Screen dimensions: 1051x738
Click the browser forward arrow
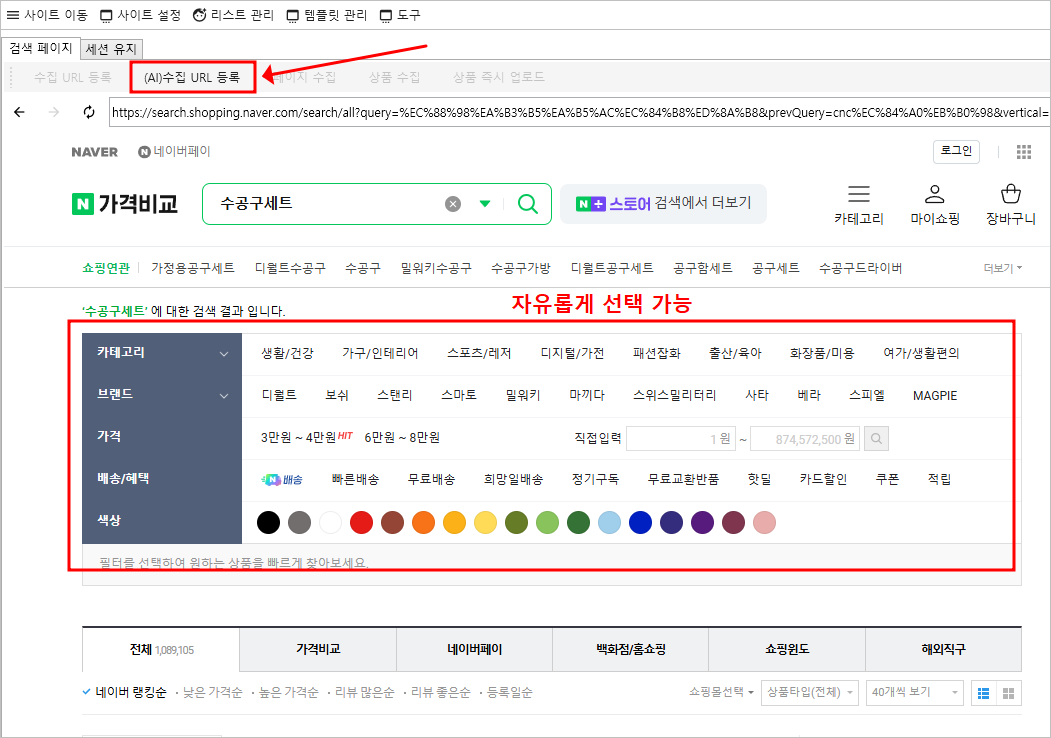54,112
